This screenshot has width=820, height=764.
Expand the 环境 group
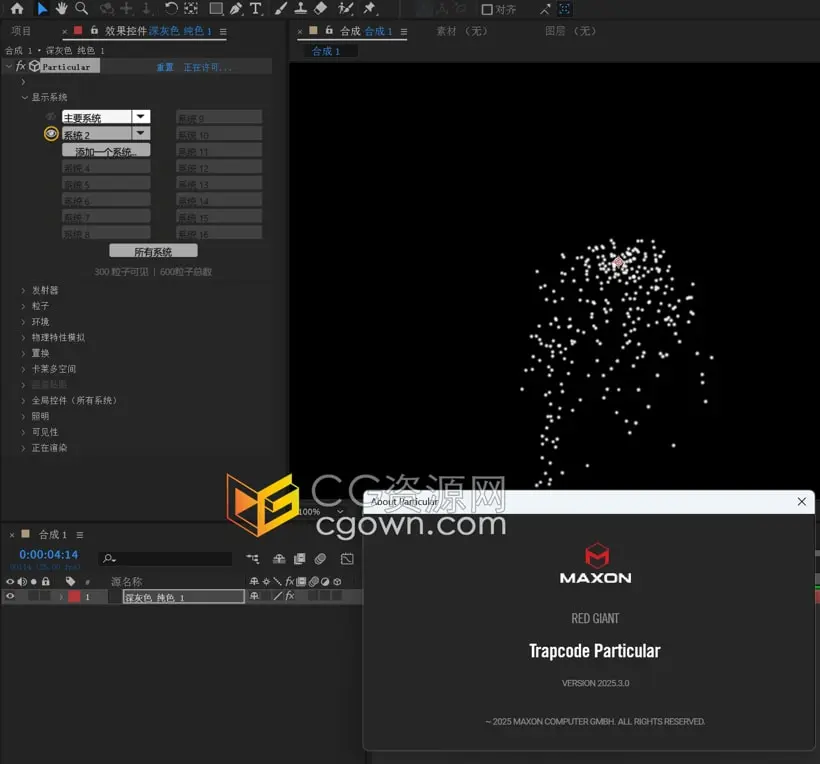[23, 322]
